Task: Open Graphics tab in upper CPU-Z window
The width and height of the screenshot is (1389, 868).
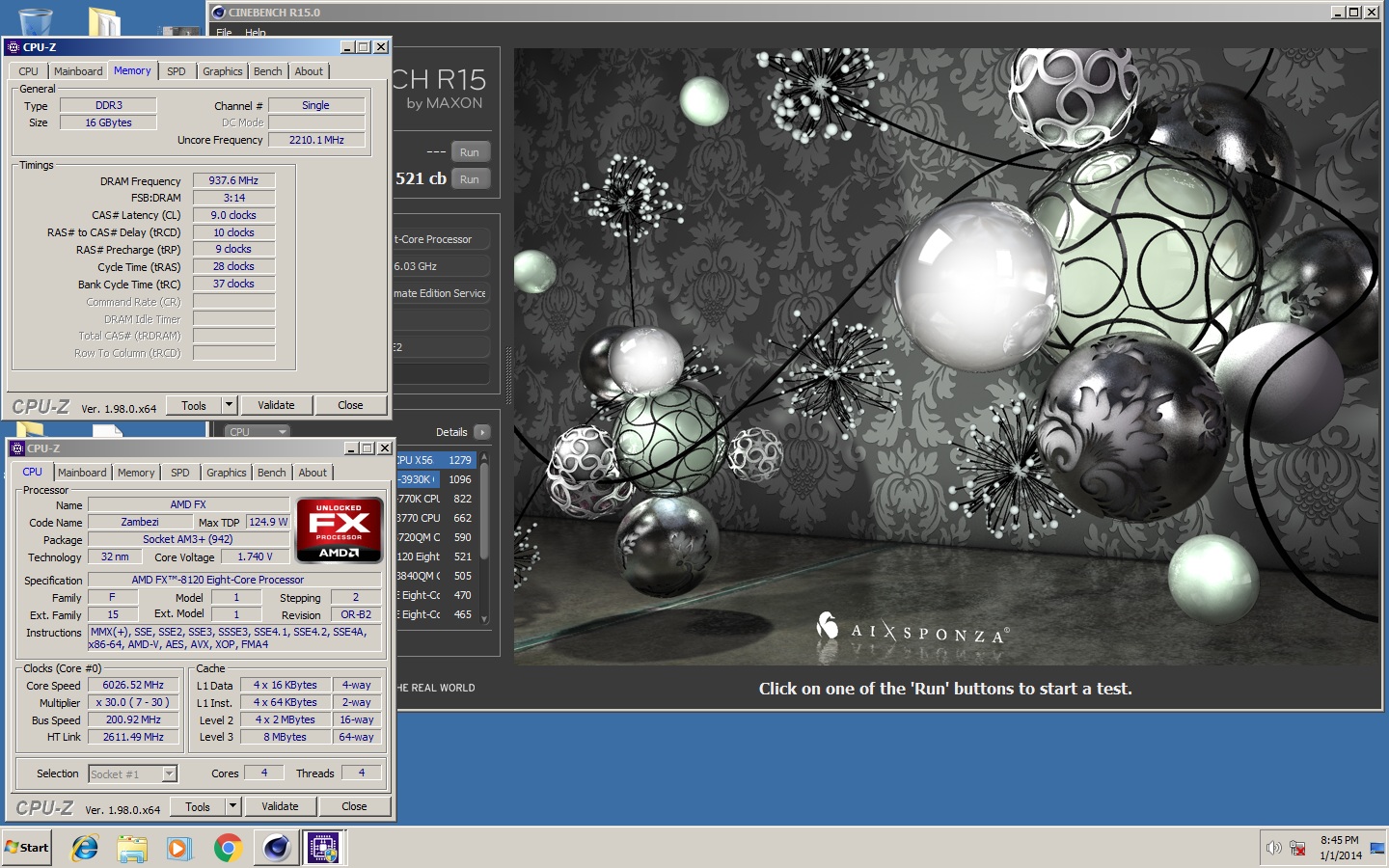Action: pyautogui.click(x=223, y=71)
